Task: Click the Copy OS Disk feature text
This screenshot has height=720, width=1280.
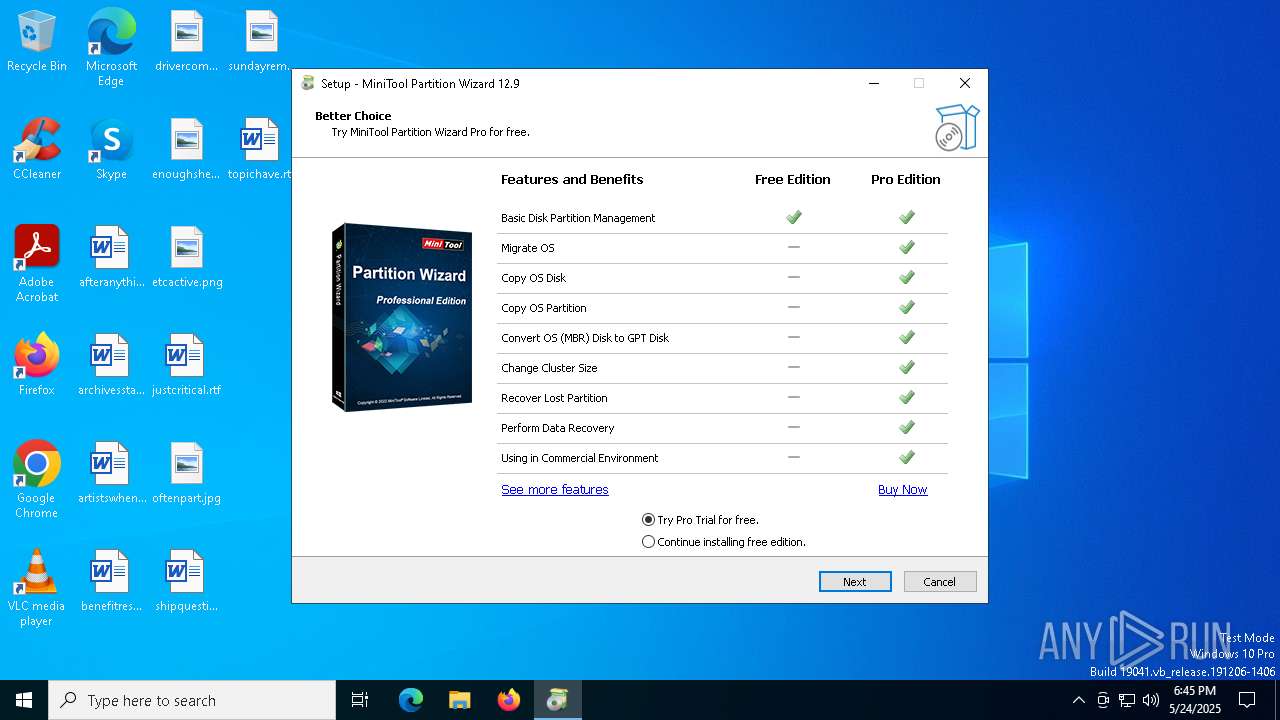Action: click(x=534, y=278)
